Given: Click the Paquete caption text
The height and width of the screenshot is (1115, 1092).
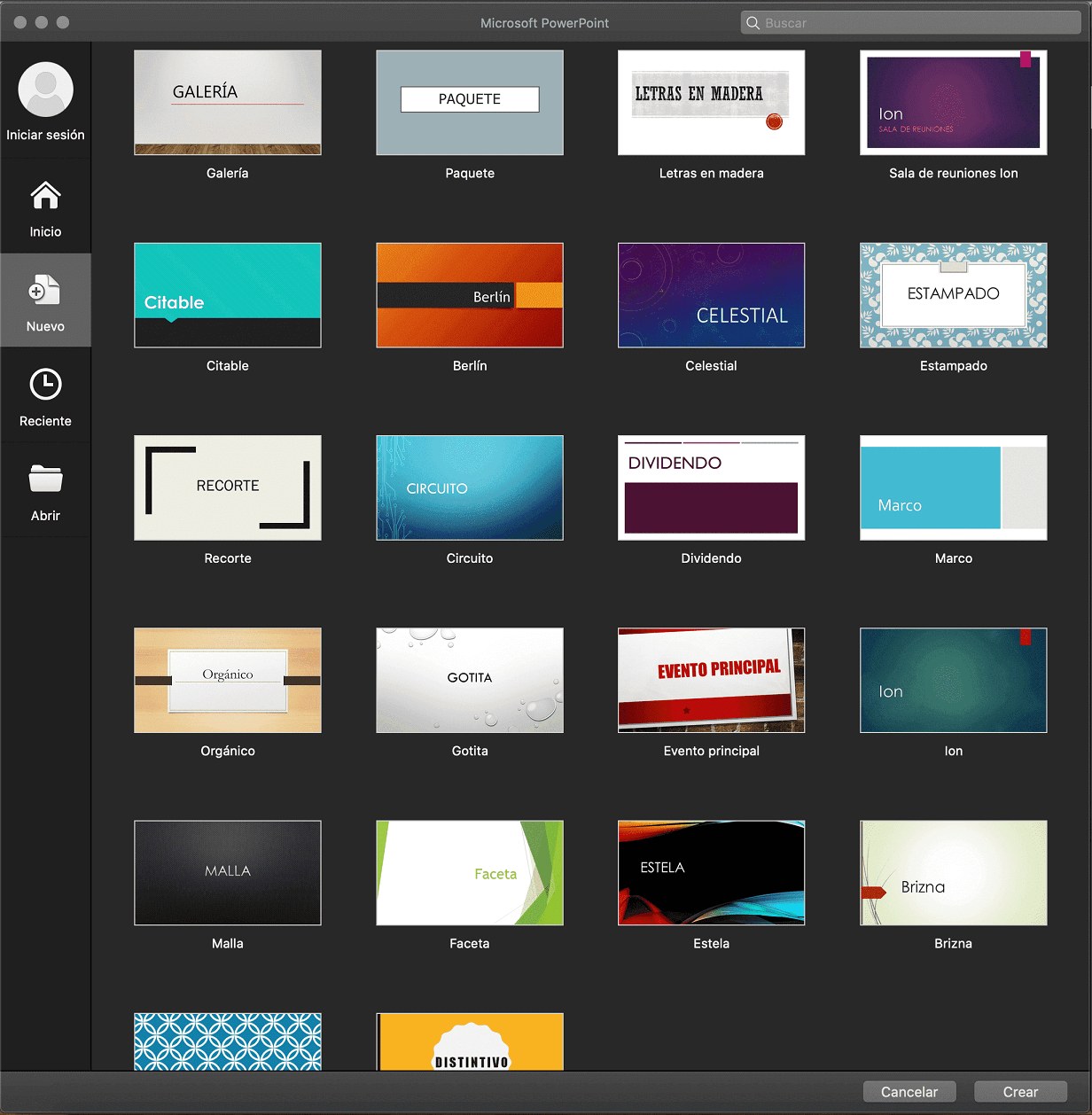Looking at the screenshot, I should (470, 173).
